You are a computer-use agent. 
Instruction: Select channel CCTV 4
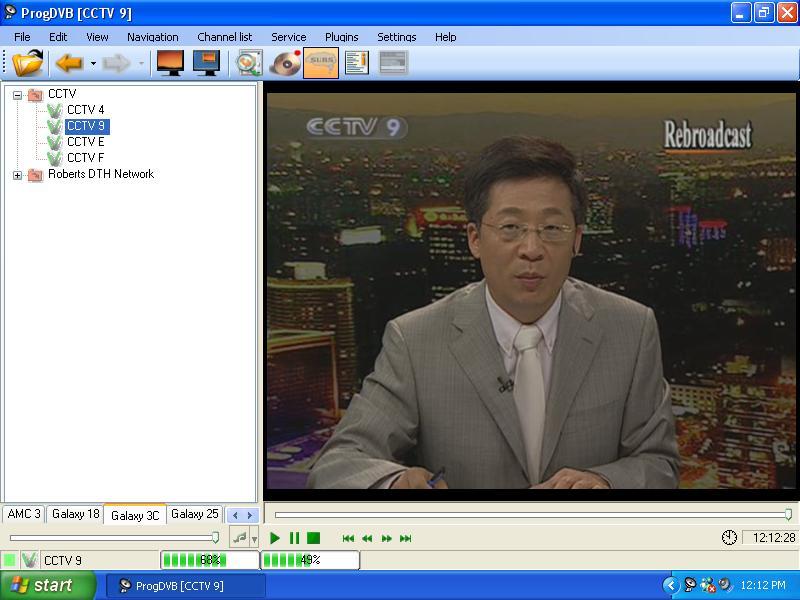(85, 110)
